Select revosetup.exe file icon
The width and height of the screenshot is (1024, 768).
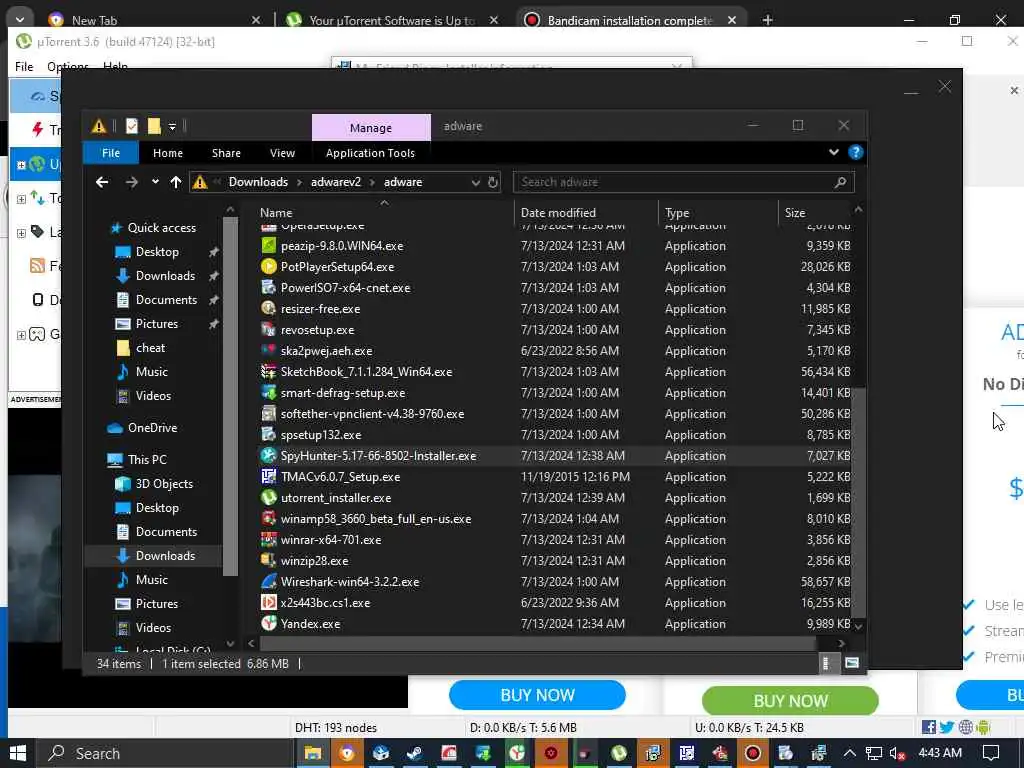[268, 329]
